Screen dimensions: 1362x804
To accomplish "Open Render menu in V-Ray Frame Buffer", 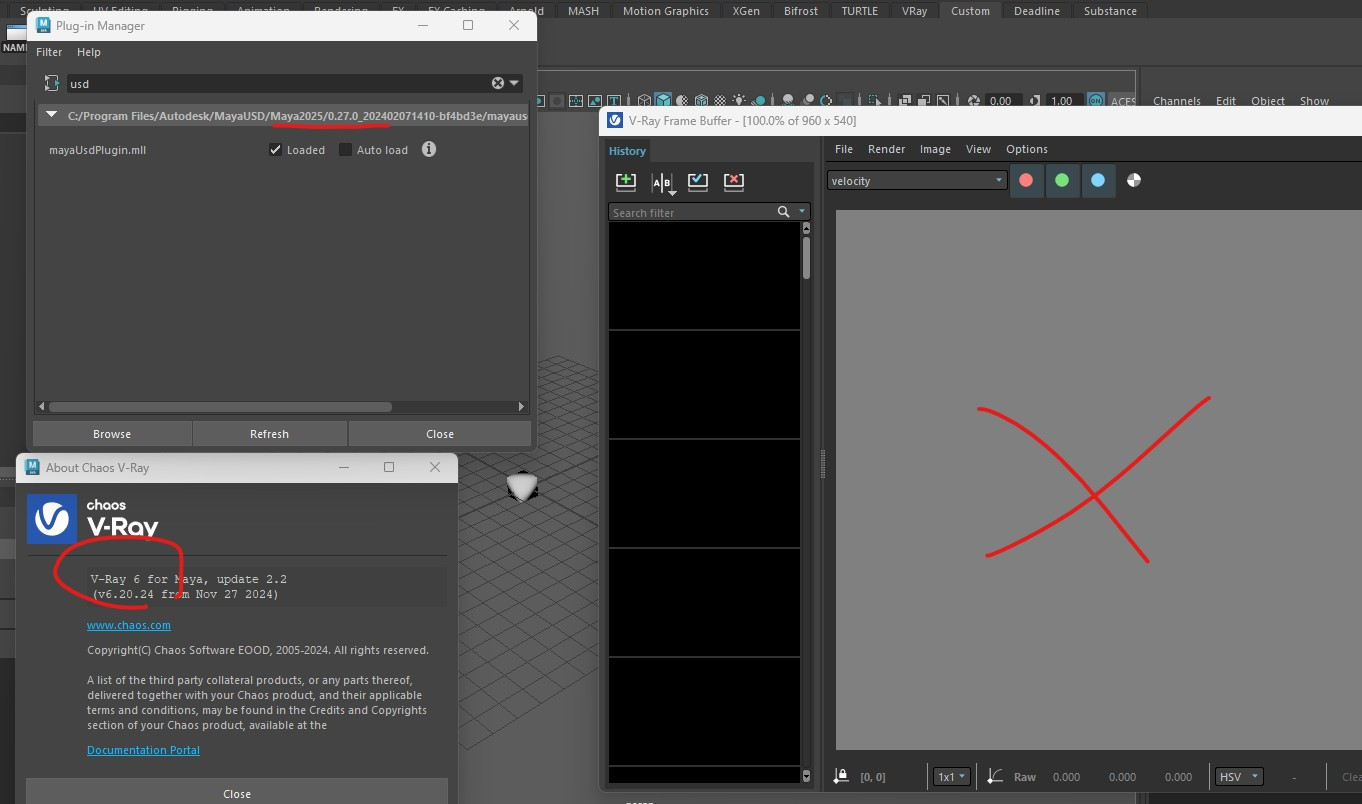I will click(x=886, y=149).
